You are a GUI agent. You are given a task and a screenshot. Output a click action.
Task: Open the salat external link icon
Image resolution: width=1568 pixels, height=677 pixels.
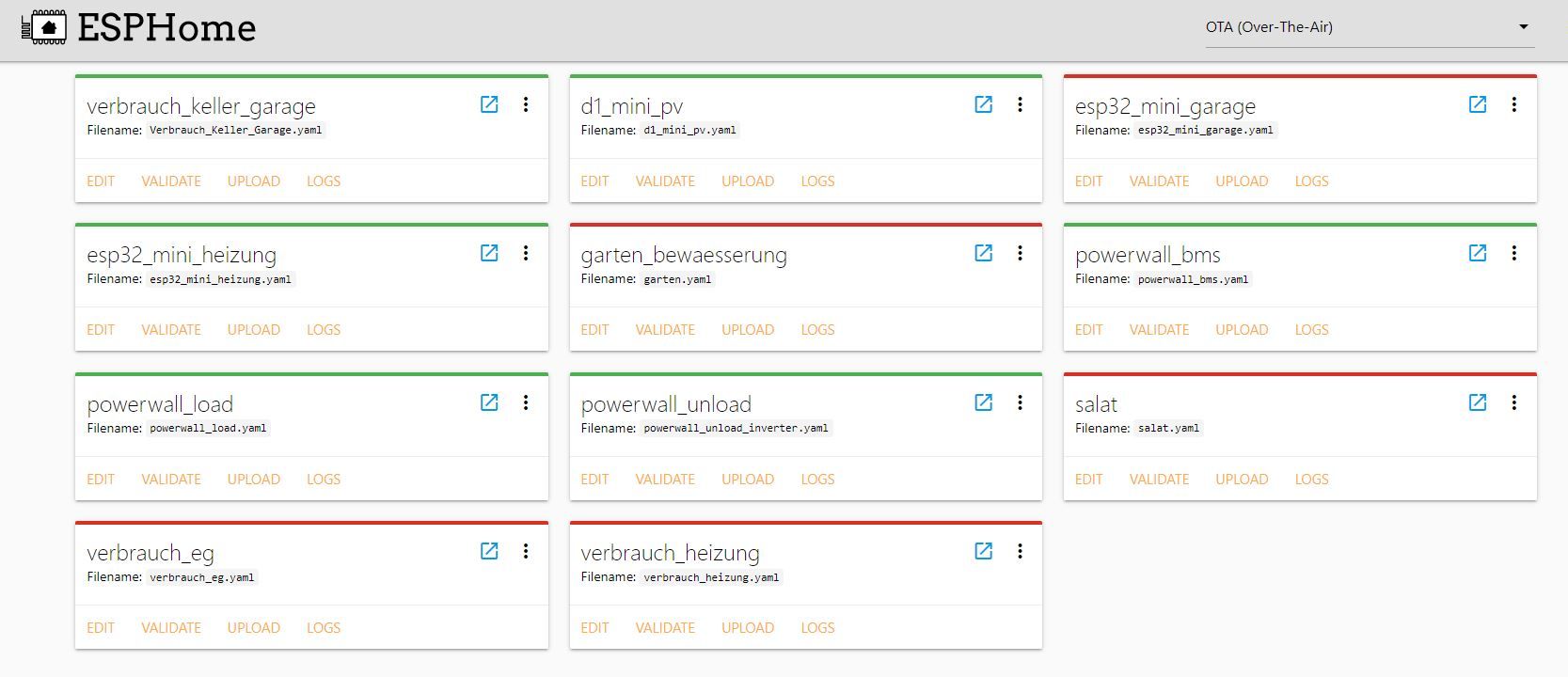point(1478,402)
